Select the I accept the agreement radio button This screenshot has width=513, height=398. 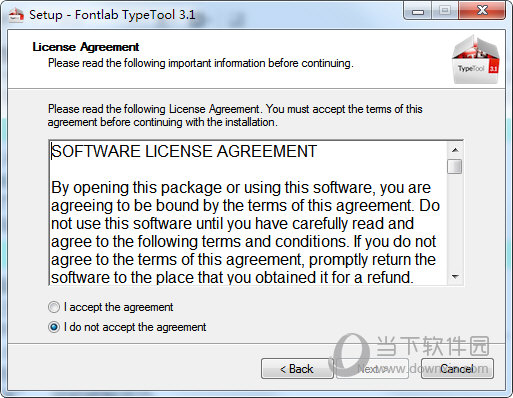pyautogui.click(x=54, y=307)
